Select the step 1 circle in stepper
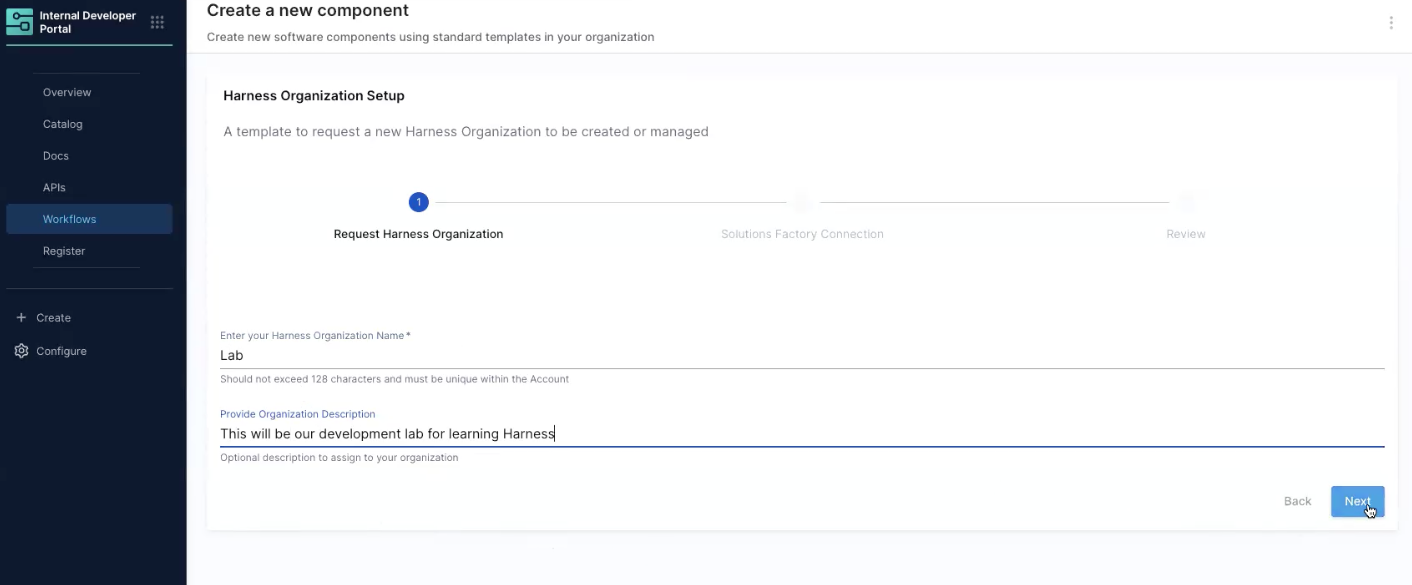This screenshot has width=1412, height=585. 418,203
